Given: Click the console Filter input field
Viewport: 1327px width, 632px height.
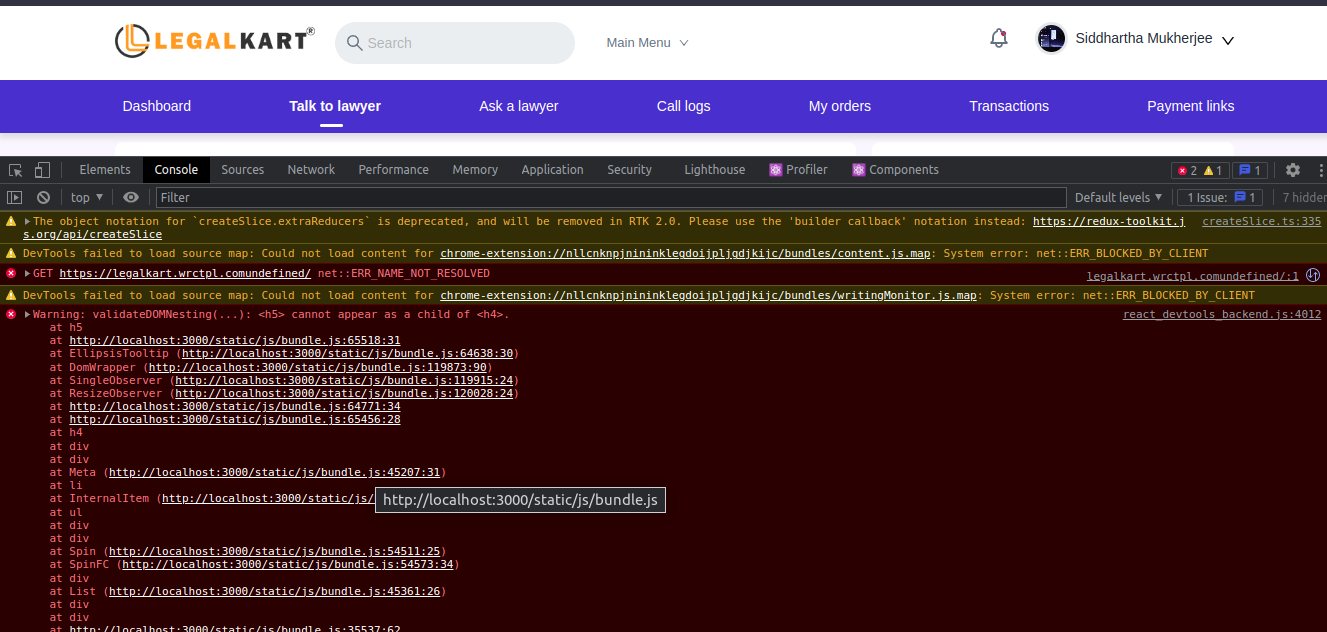Looking at the screenshot, I should pyautogui.click(x=610, y=198).
